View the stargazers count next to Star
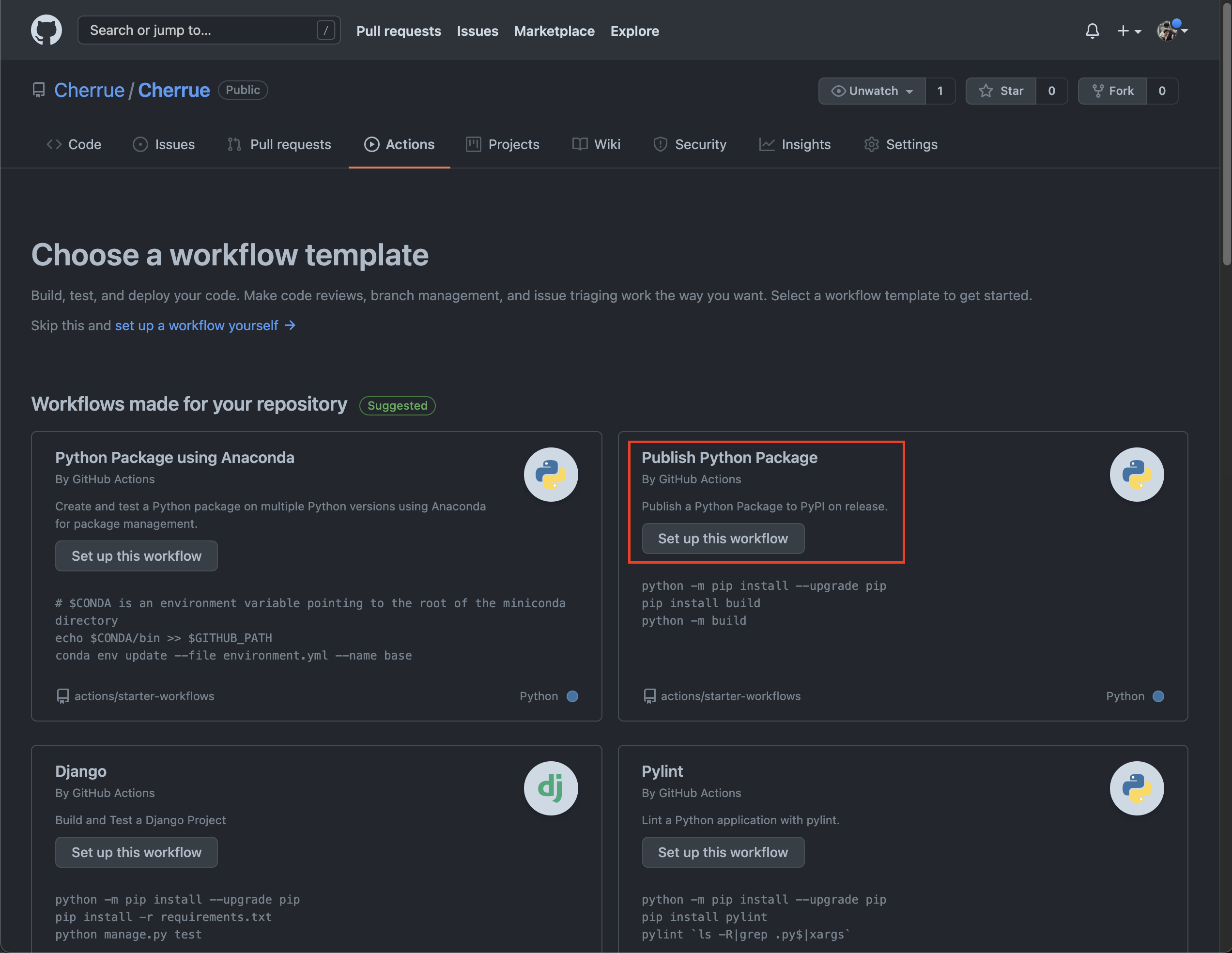1232x953 pixels. click(1051, 91)
